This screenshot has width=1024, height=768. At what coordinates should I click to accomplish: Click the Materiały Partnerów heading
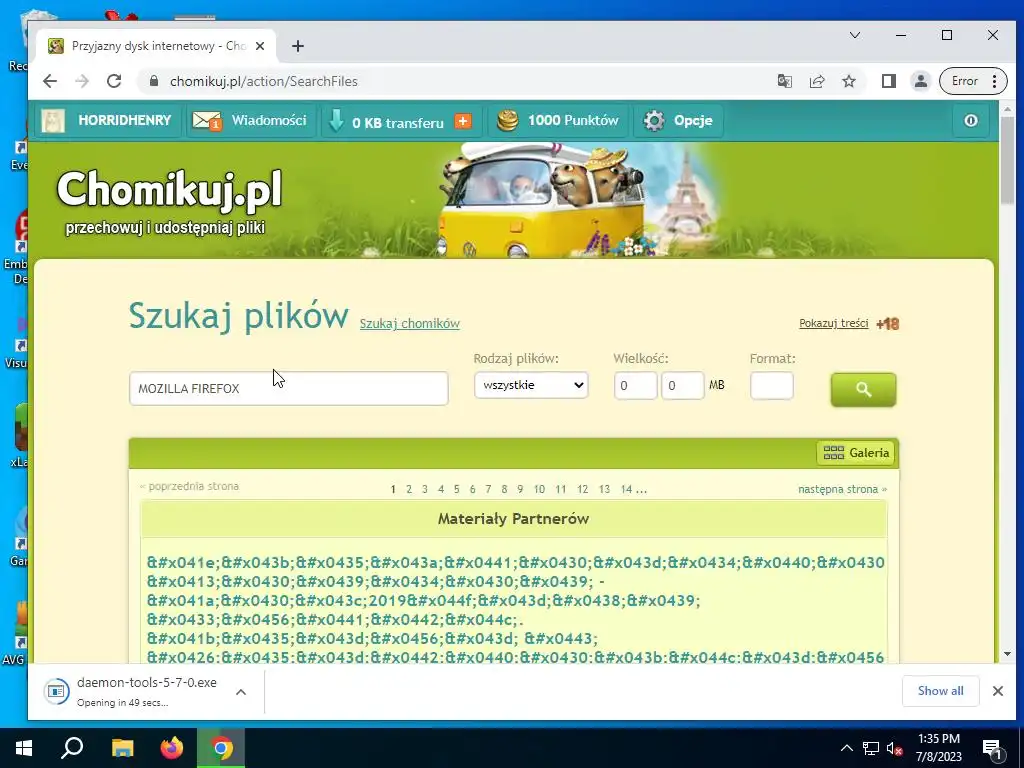click(513, 519)
